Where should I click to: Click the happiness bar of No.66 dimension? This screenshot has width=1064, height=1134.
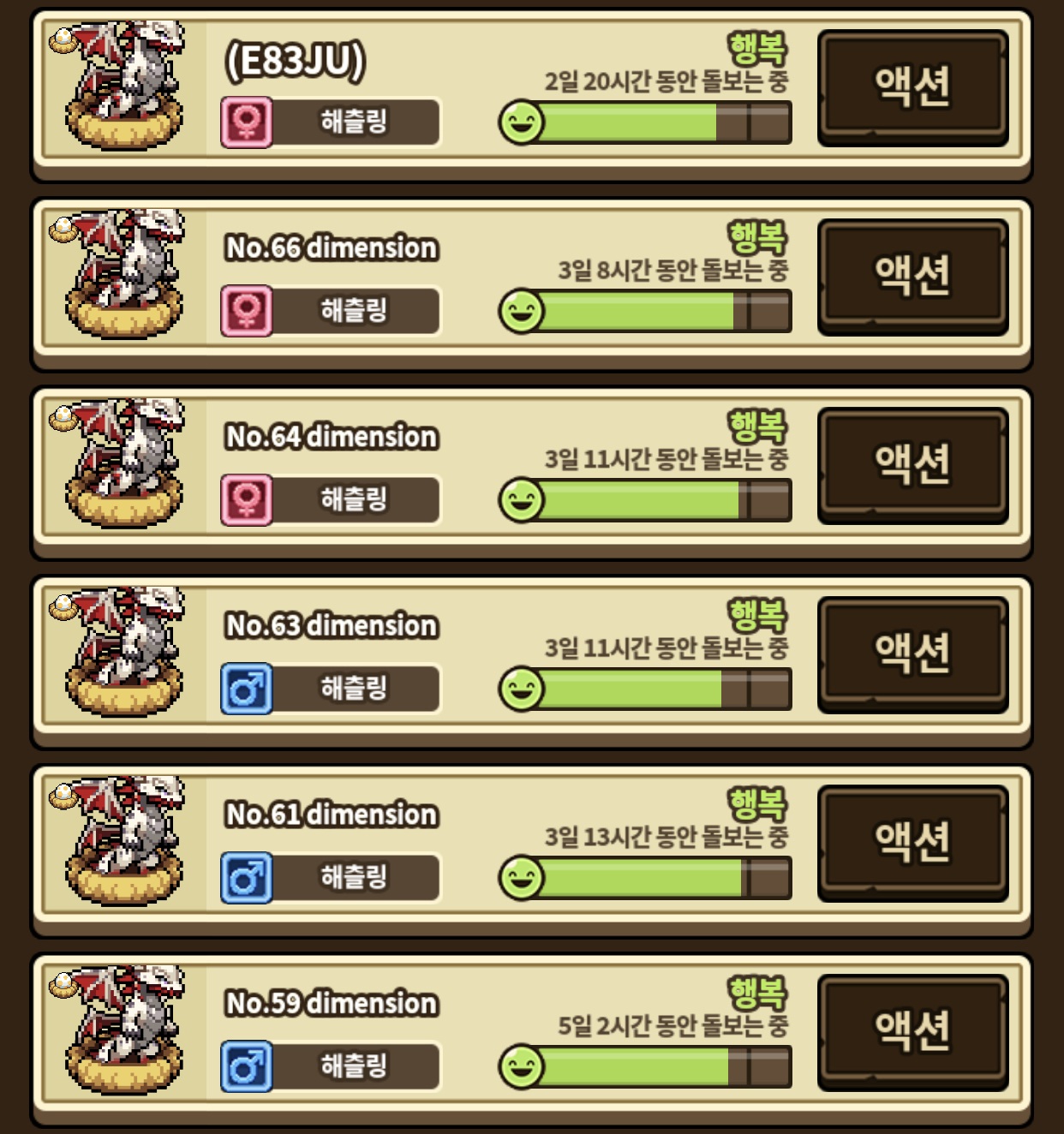click(x=645, y=311)
